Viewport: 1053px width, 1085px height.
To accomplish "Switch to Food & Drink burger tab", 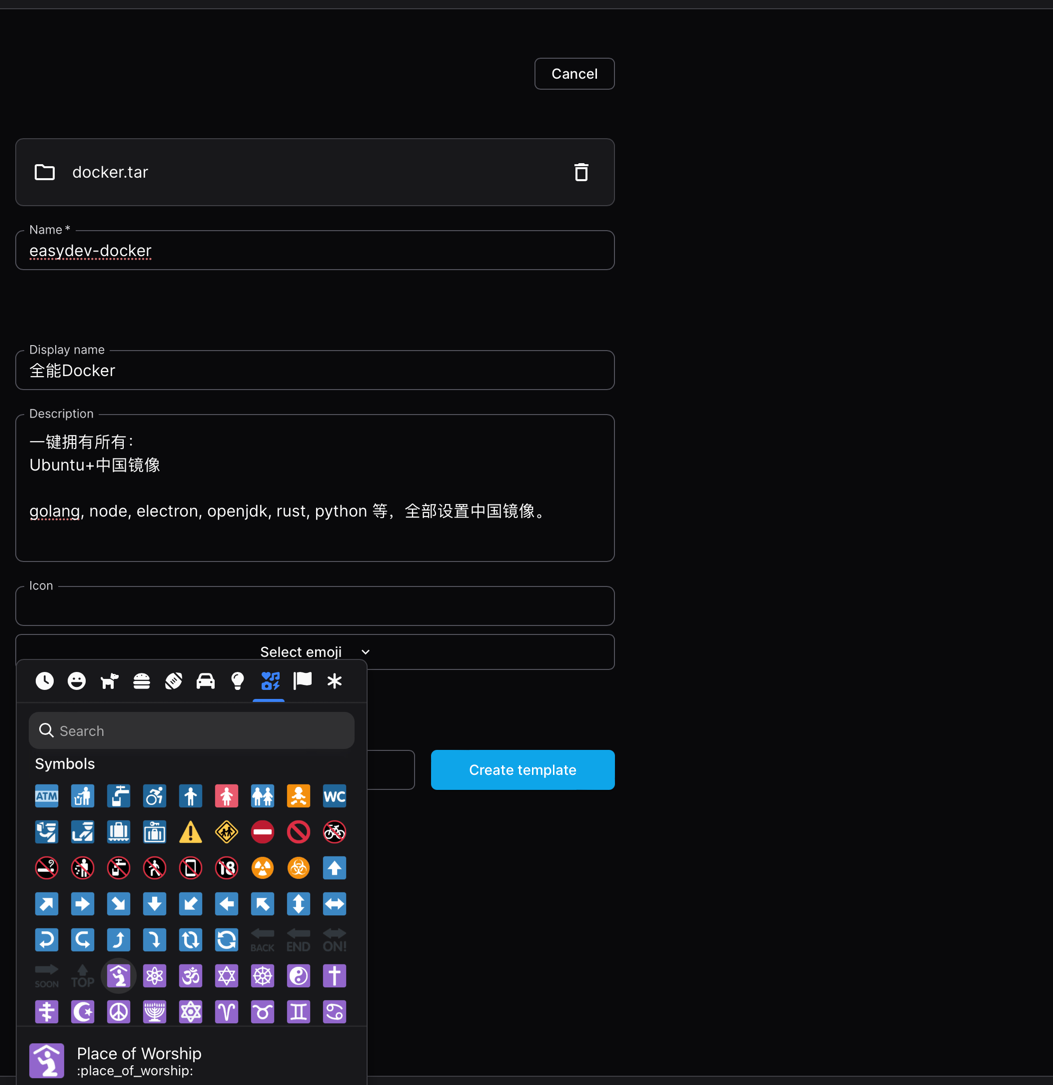I will pyautogui.click(x=141, y=681).
